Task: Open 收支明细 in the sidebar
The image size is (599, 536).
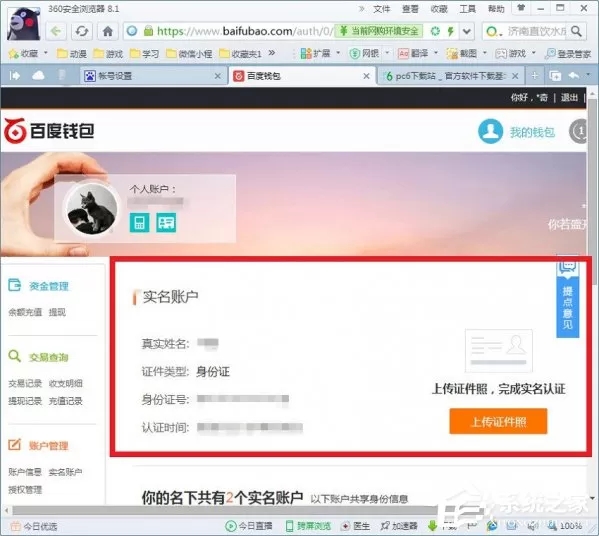Action: click(x=66, y=383)
